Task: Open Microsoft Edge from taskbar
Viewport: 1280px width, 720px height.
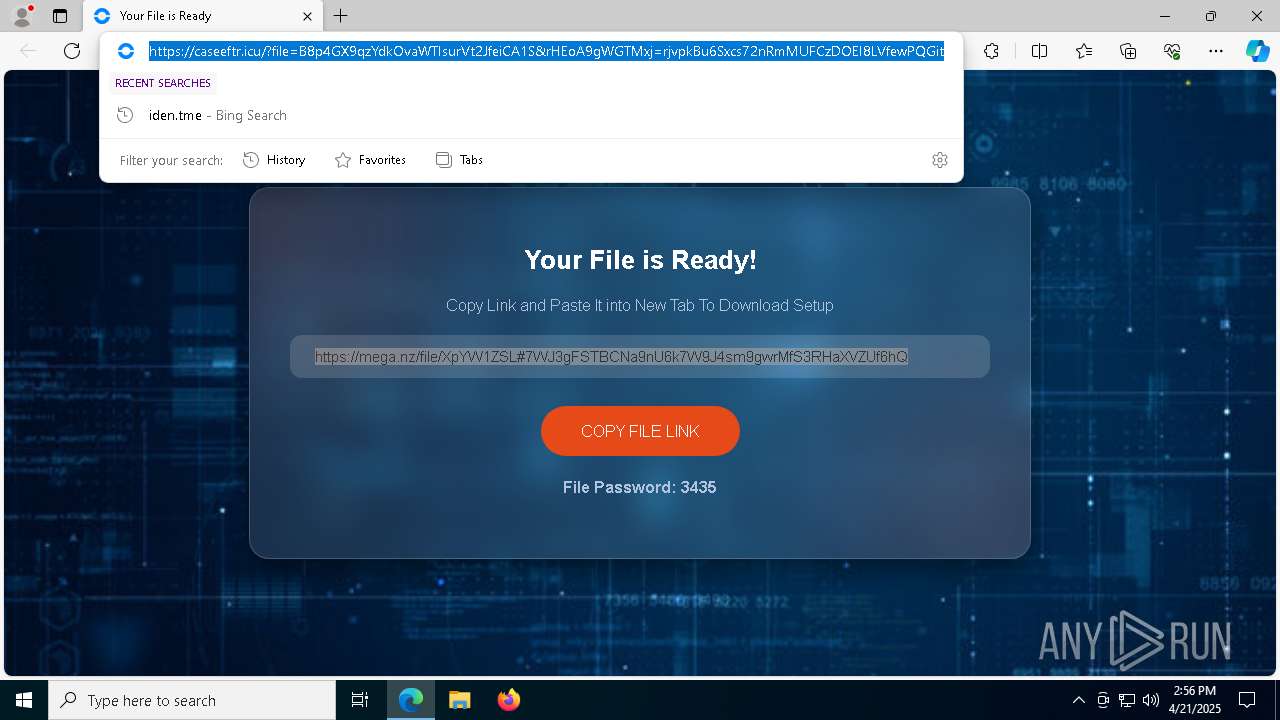Action: [411, 700]
